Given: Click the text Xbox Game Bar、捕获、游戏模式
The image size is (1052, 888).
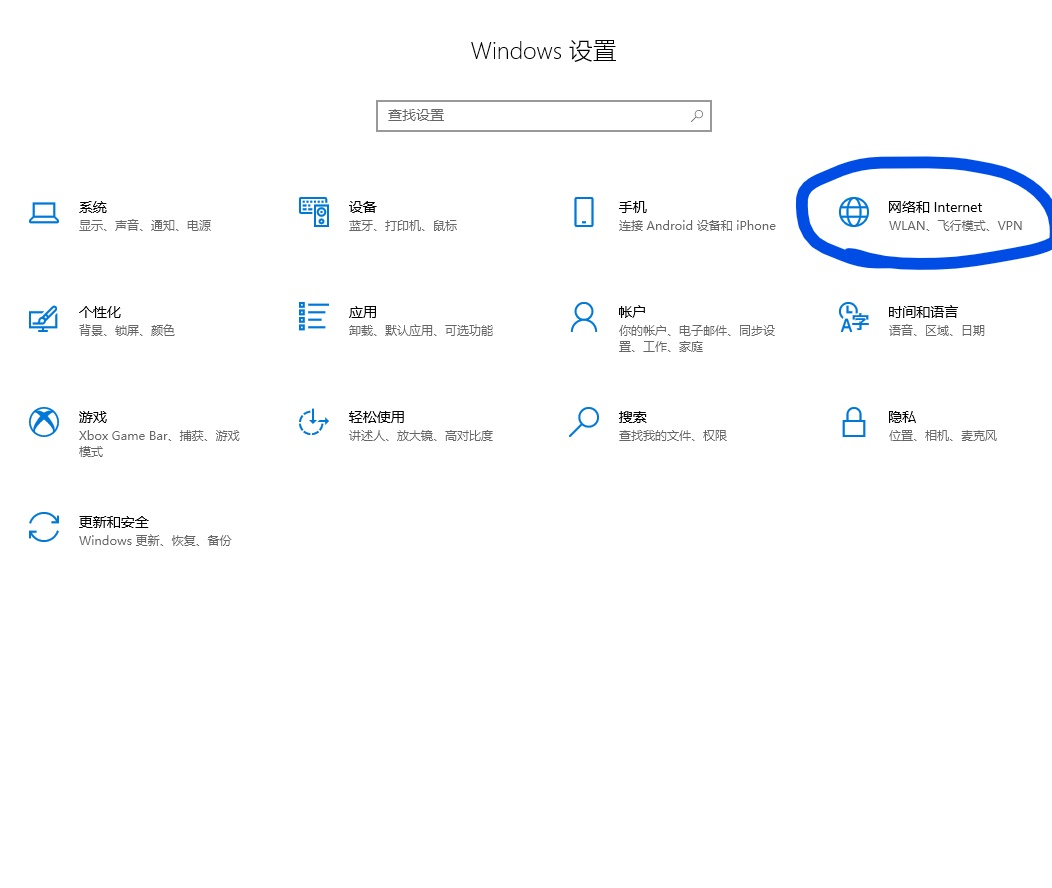Looking at the screenshot, I should 159,444.
